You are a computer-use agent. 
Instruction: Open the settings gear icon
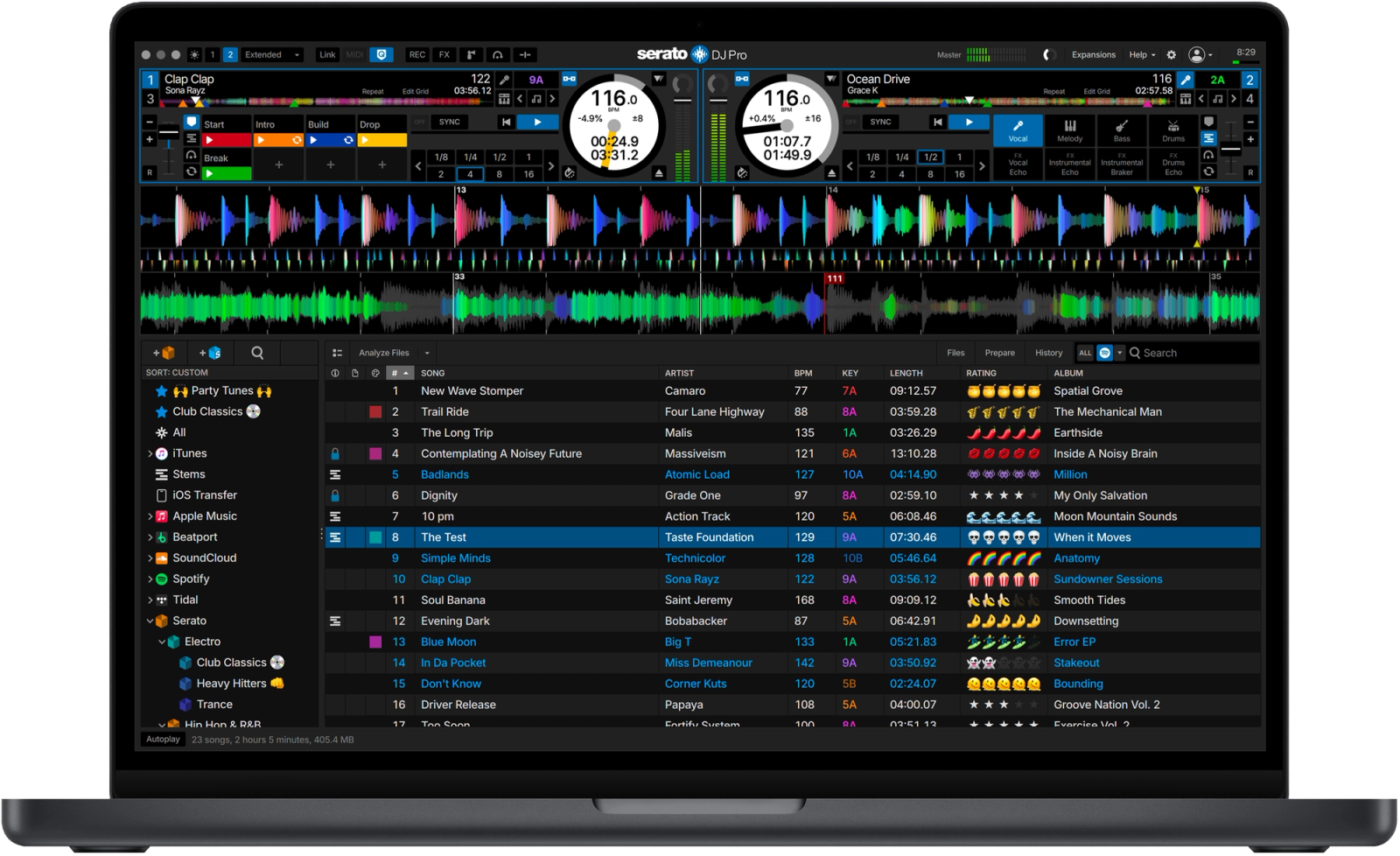1172,54
